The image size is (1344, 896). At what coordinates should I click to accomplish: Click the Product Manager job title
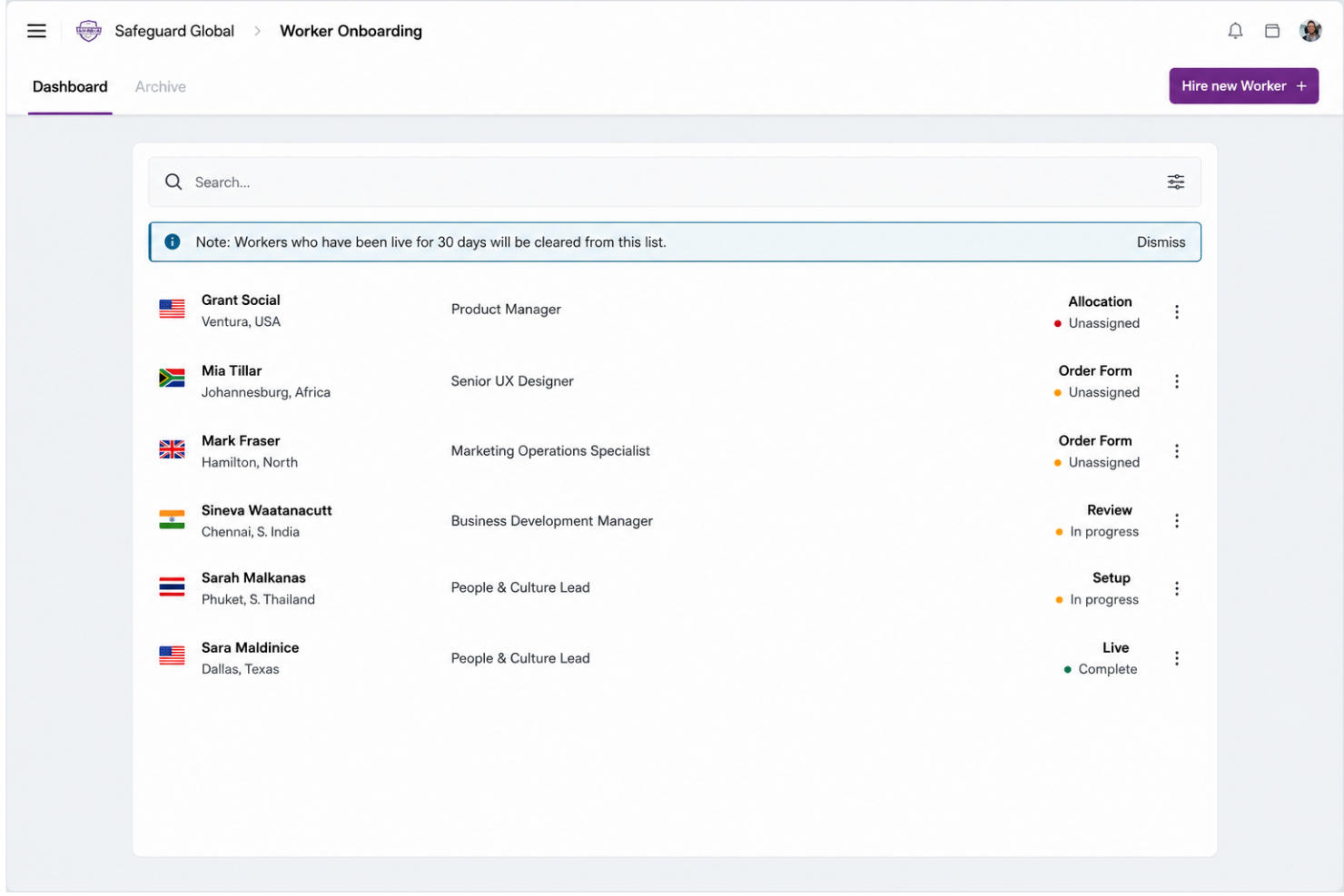coord(506,310)
